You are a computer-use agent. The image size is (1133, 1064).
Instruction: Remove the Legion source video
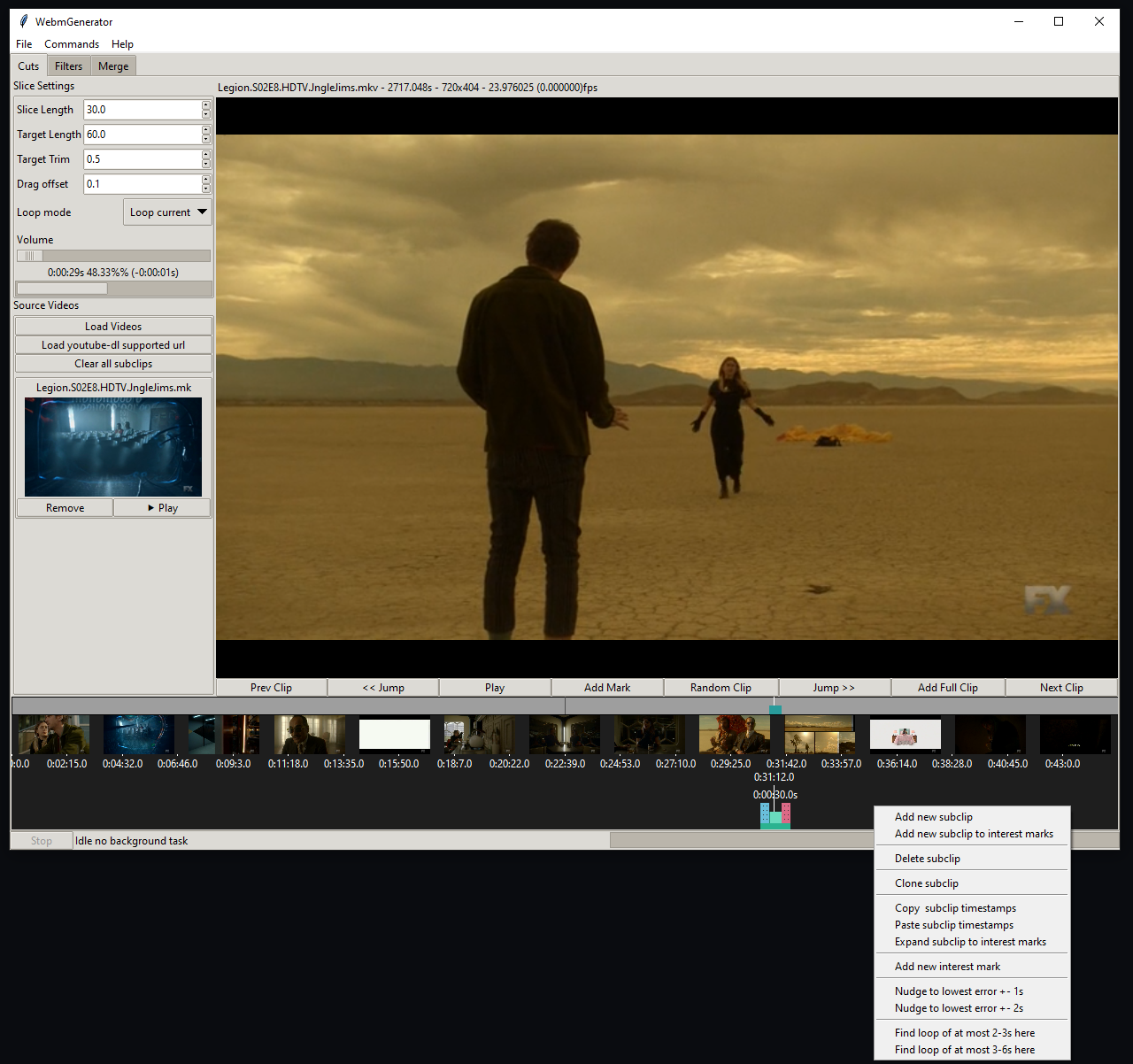tap(65, 508)
